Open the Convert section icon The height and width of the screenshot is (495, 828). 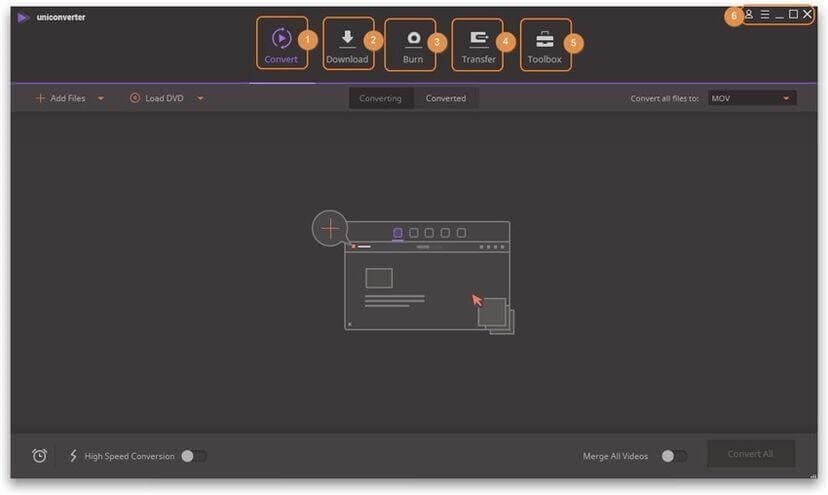pos(281,39)
